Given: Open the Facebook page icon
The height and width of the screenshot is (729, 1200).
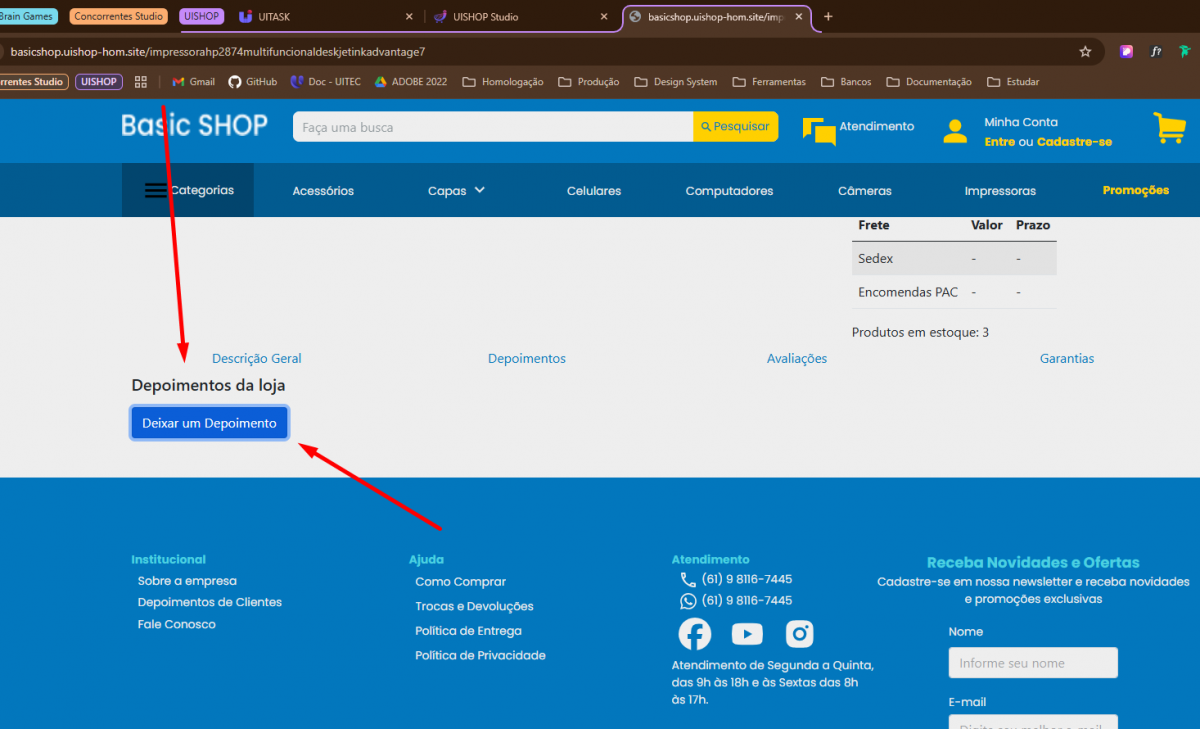Looking at the screenshot, I should click(x=695, y=634).
